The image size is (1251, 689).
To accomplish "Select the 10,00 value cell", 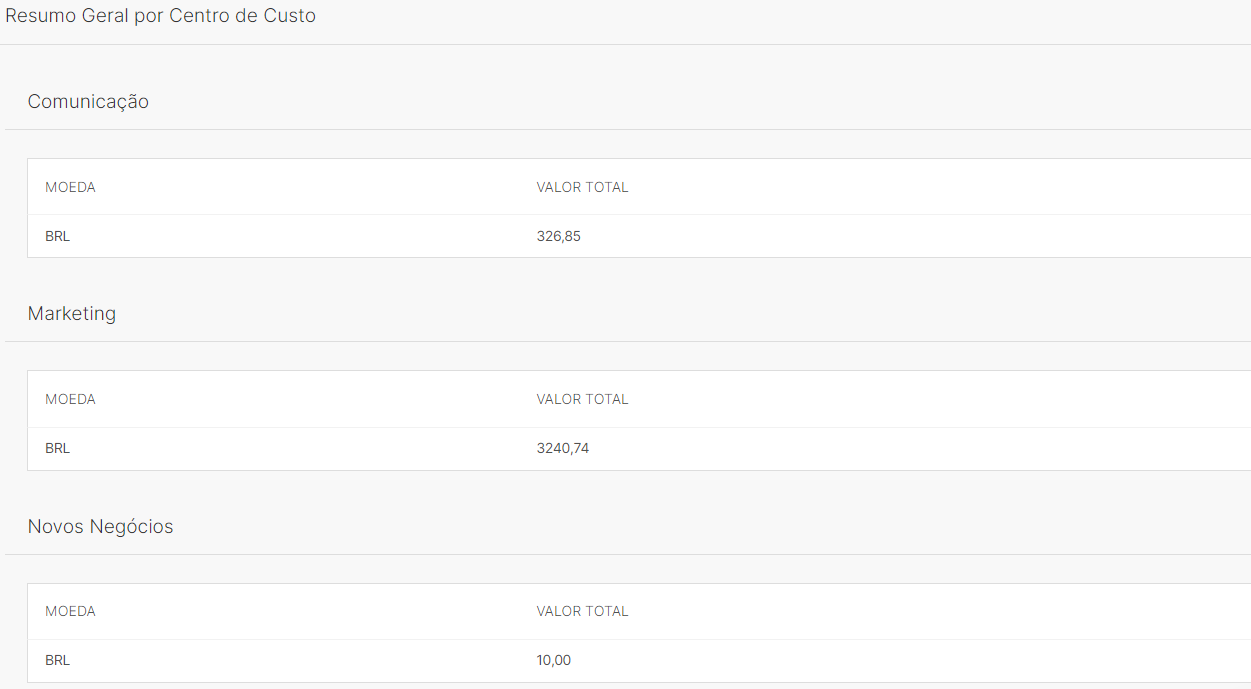I will [554, 661].
